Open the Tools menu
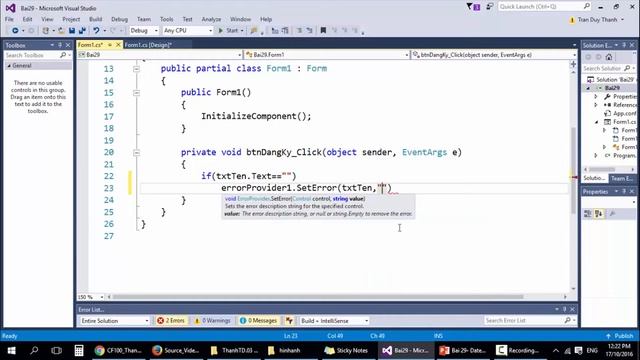 point(166,19)
